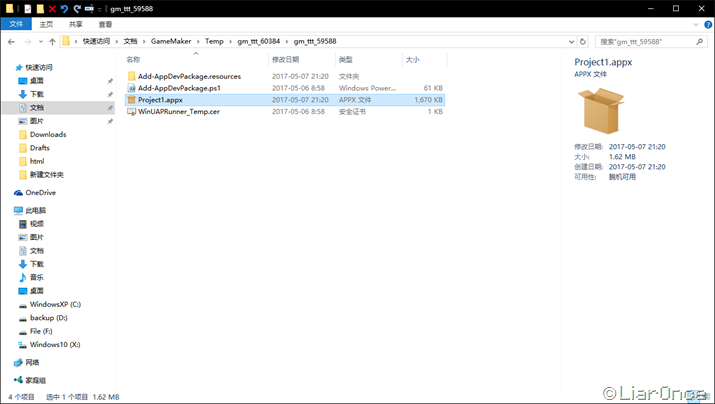Click the properties checkmark icon in title bar
The image size is (715, 404).
(x=27, y=9)
